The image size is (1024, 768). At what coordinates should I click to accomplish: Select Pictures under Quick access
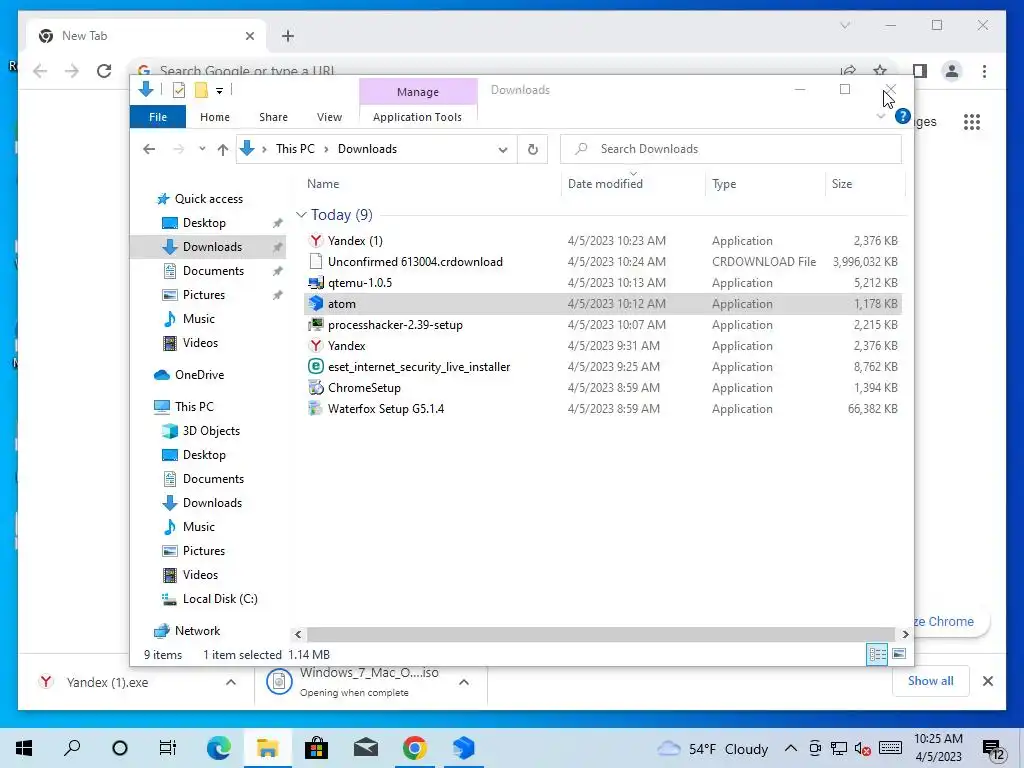pyautogui.click(x=204, y=295)
